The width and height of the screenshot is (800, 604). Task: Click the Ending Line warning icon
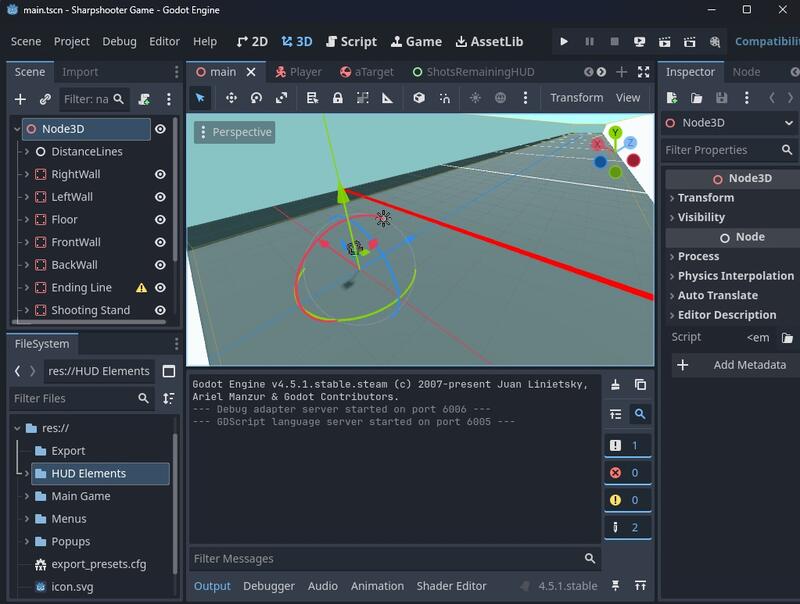(x=141, y=288)
